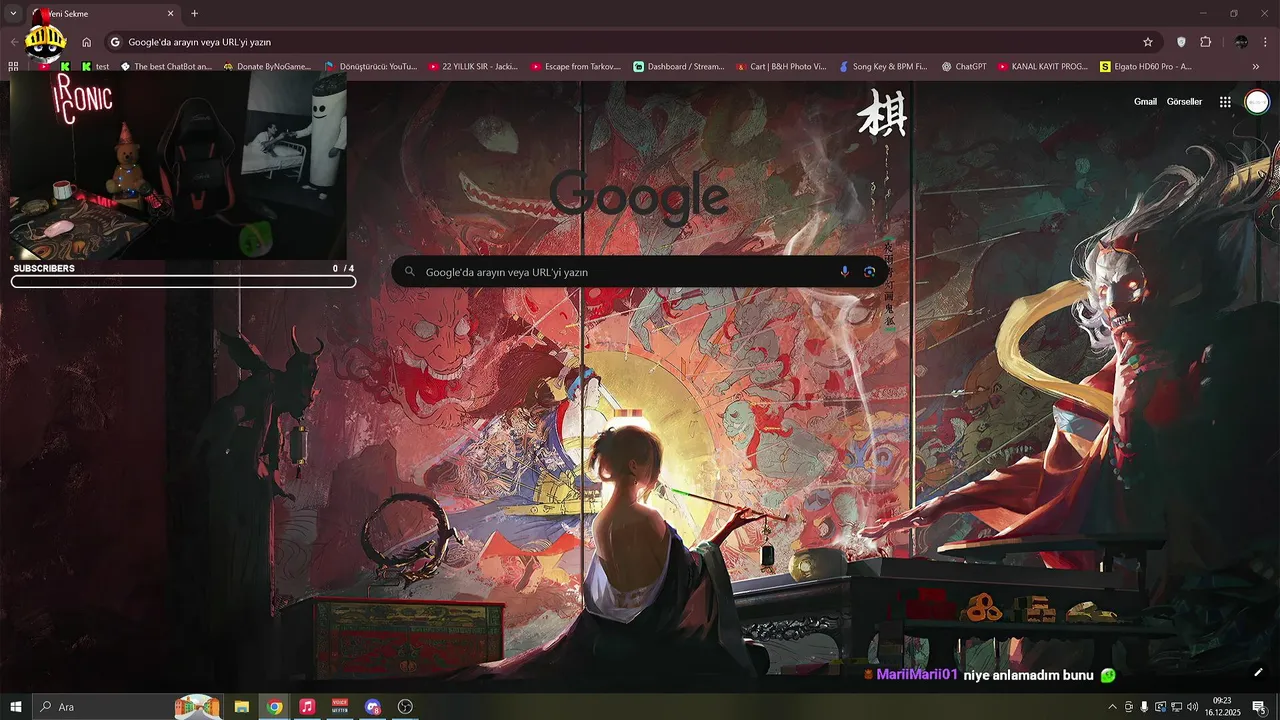Open the 'Cart | B&H Photo Vi...' bookmark
Viewport: 1280px width, 720px height.
[x=781, y=66]
